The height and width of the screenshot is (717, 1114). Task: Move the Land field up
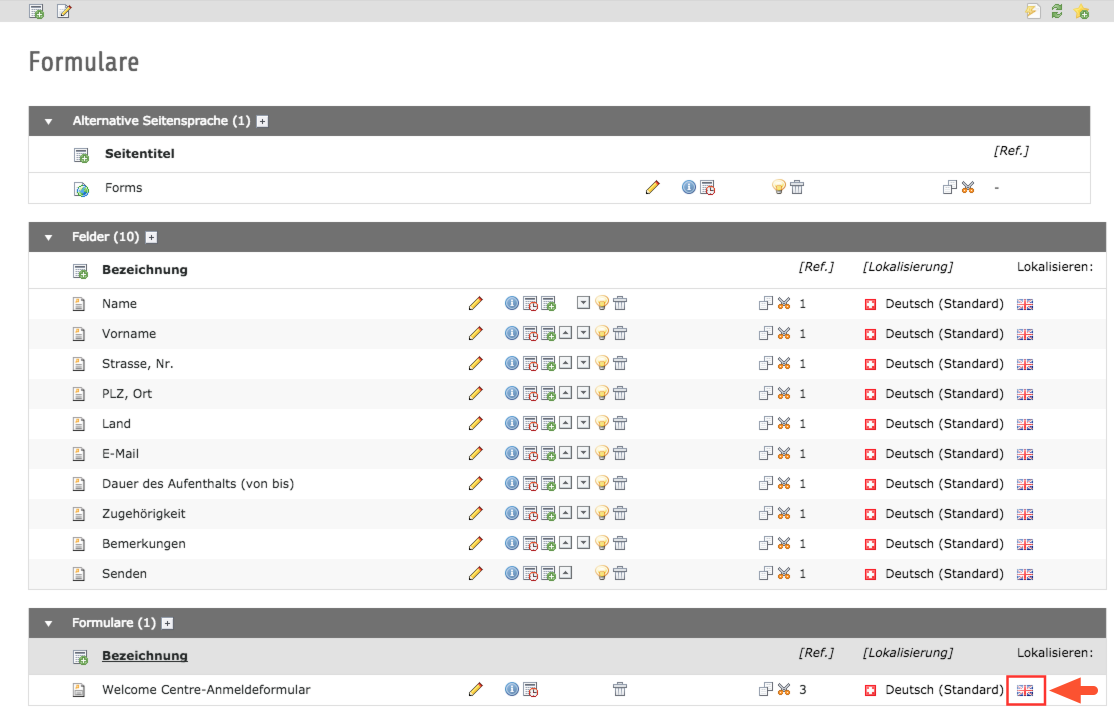click(x=566, y=423)
